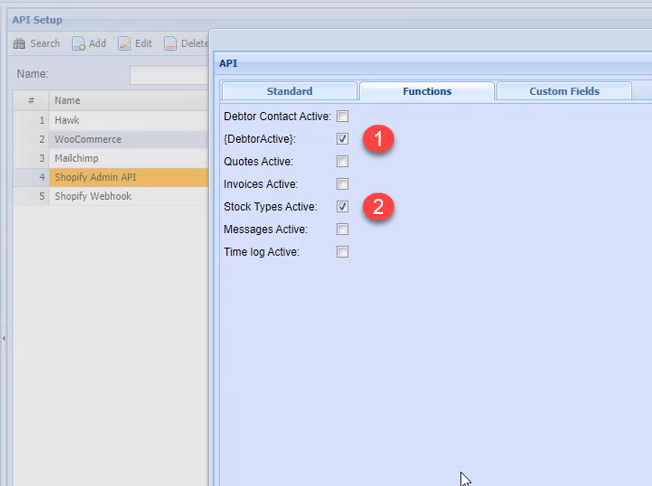The height and width of the screenshot is (486, 652).
Task: Select the Shopify Webhook row
Action: coord(93,196)
